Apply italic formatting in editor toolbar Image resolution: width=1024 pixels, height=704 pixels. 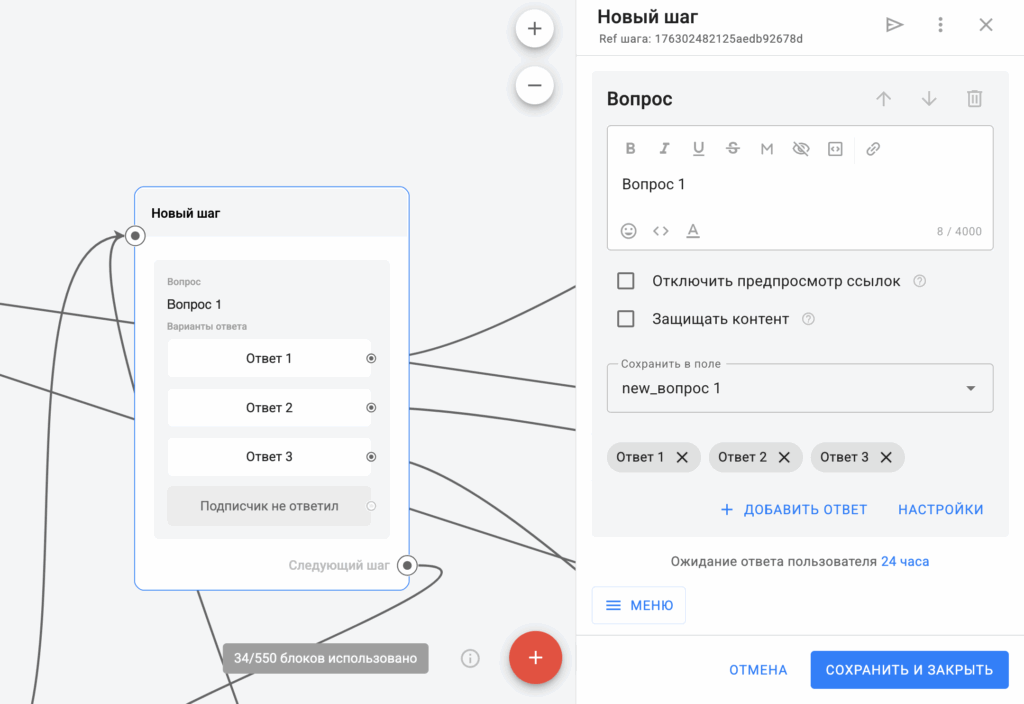tap(664, 149)
